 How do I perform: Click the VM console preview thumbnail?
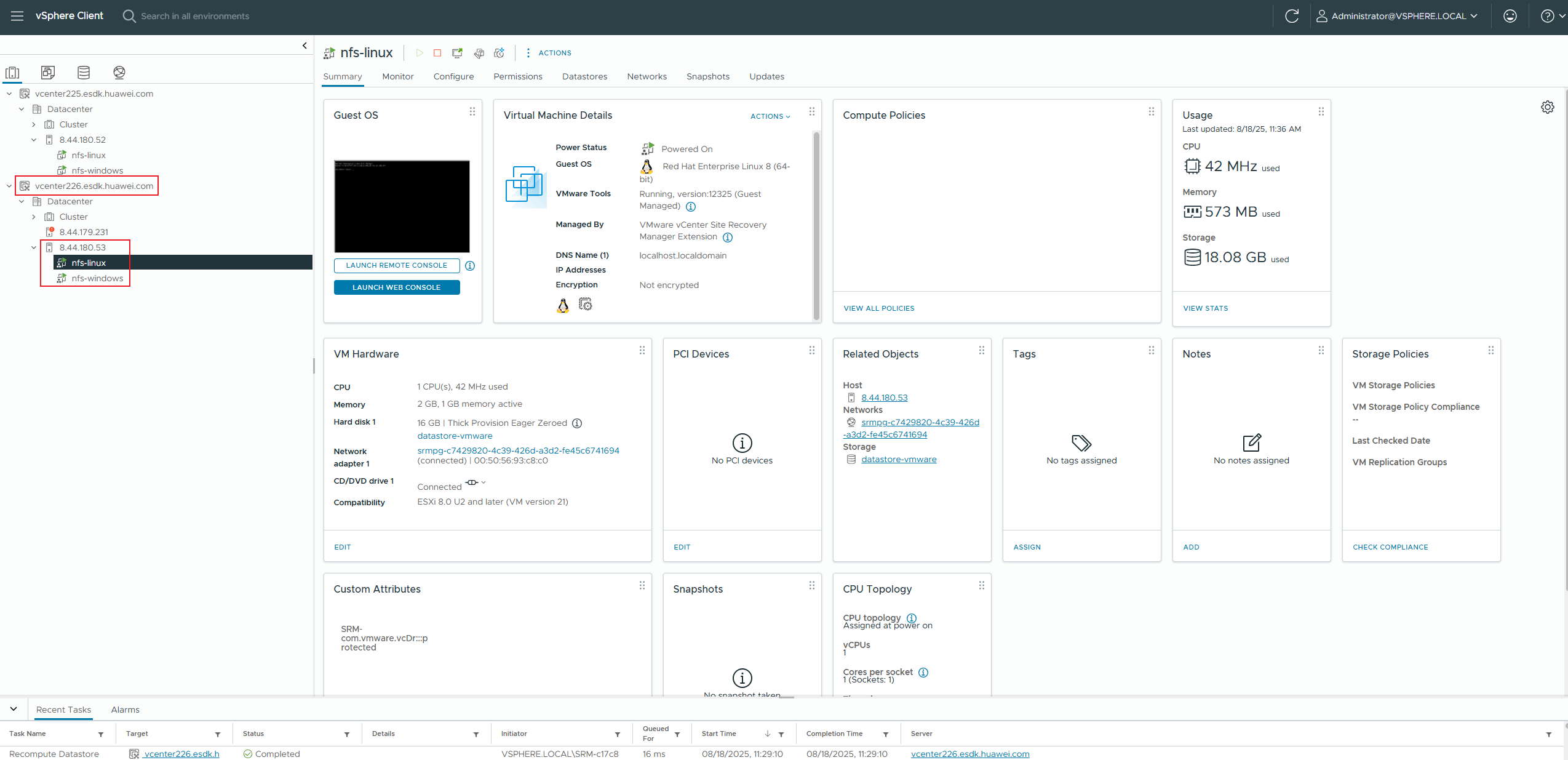pos(402,206)
